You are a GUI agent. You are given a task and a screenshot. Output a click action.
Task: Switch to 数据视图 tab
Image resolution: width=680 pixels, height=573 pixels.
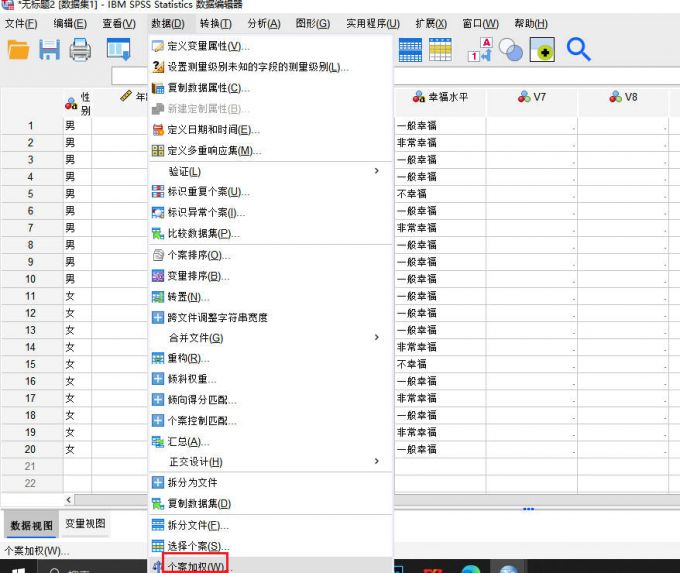[31, 525]
